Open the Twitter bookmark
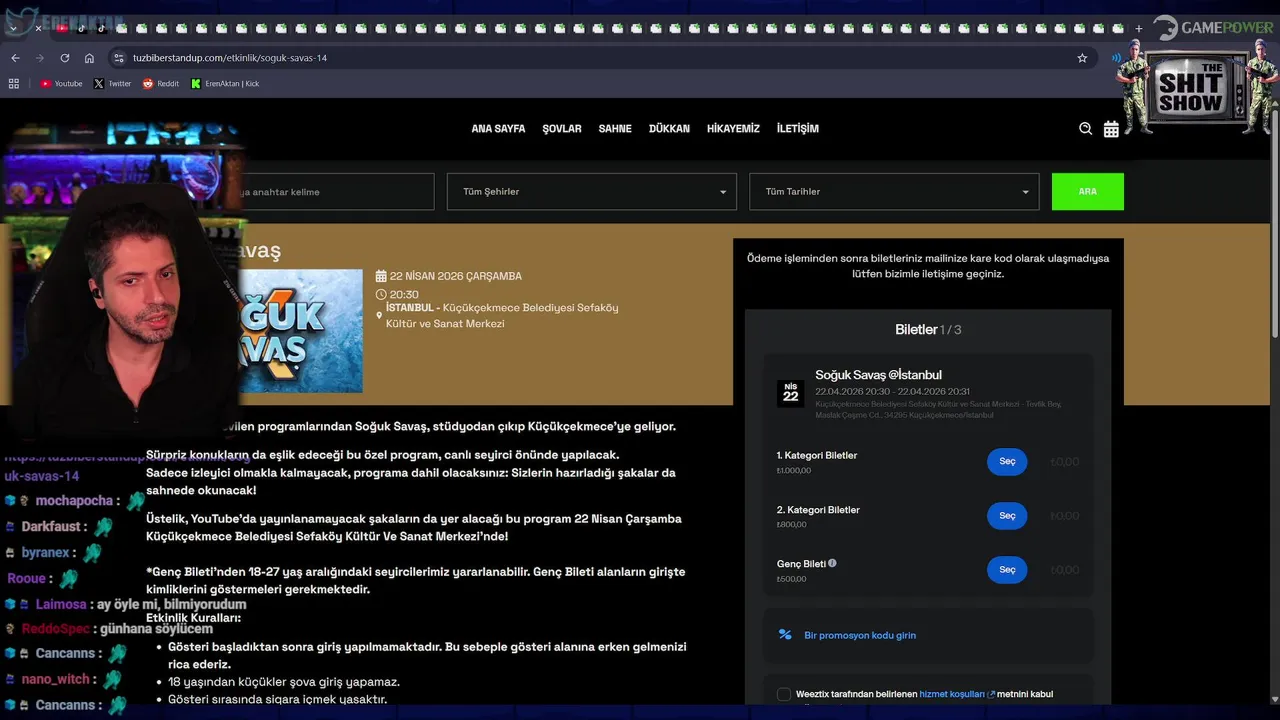 coord(112,84)
